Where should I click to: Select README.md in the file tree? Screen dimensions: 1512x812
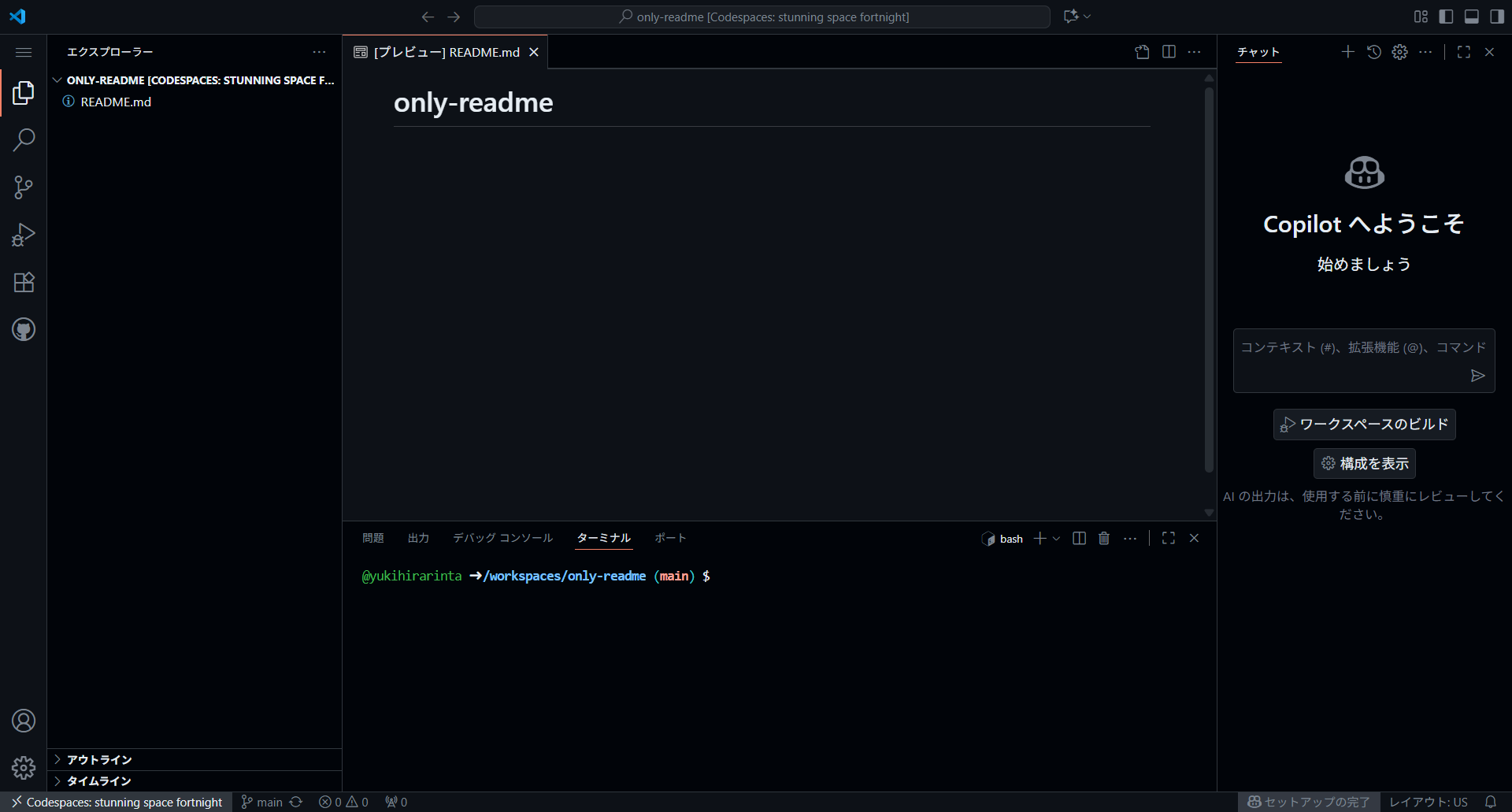click(x=195, y=102)
